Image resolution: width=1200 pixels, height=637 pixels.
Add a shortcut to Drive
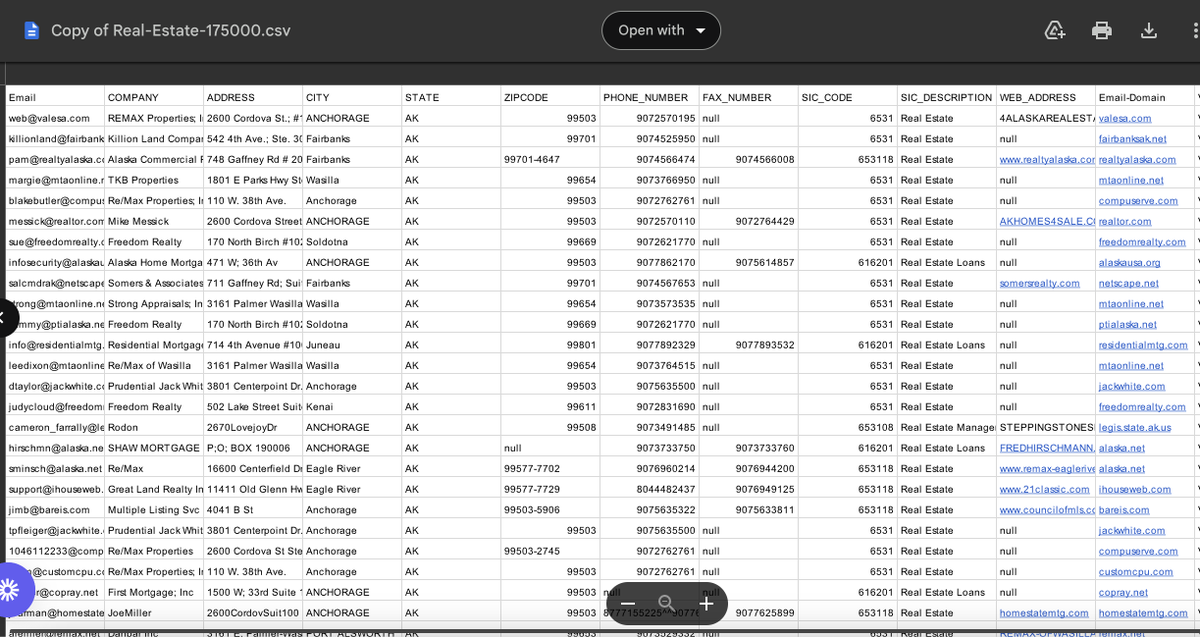click(x=1055, y=30)
